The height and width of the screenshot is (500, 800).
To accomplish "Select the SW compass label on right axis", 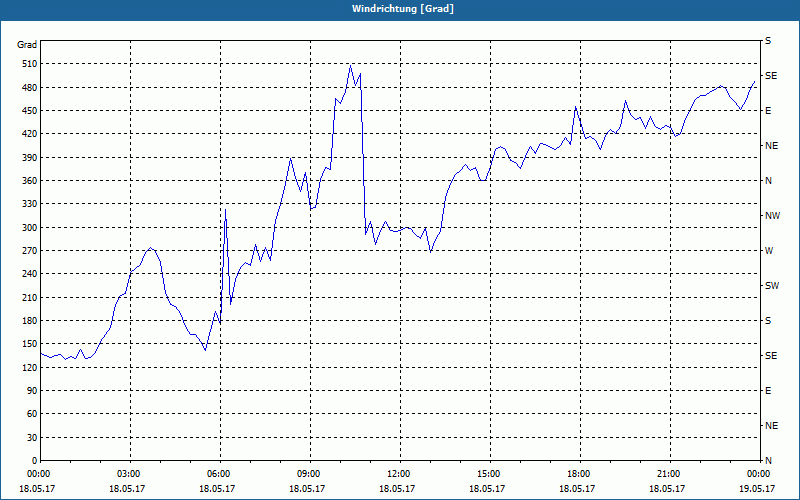I will click(772, 286).
